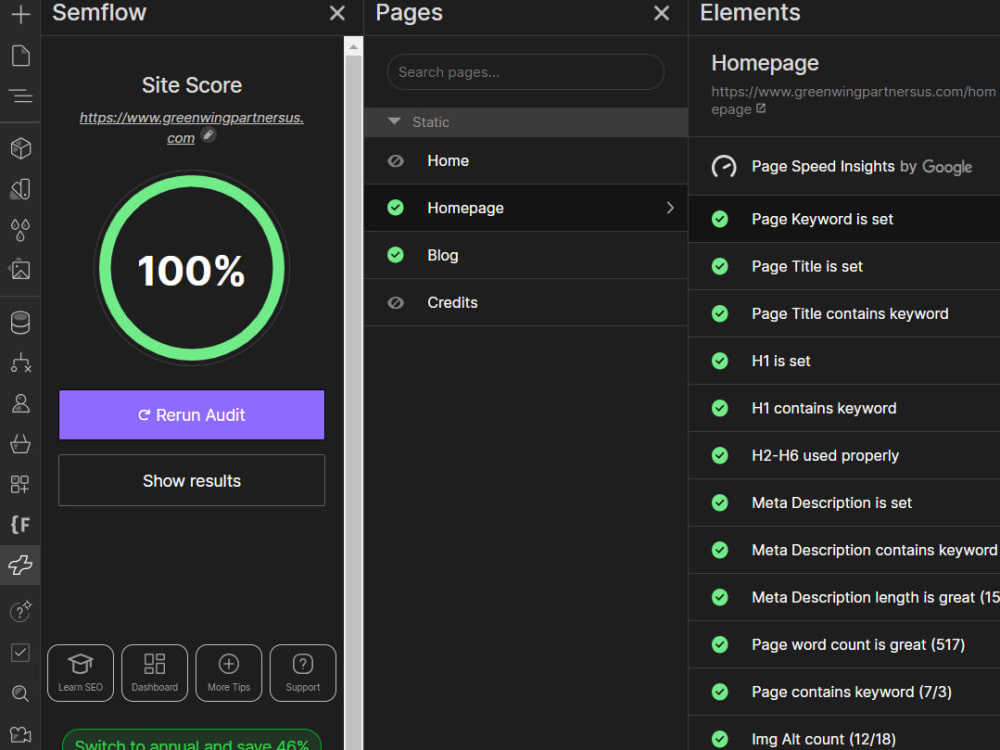Viewport: 1000px width, 750px height.
Task: Open the Apps grid-plus icon
Action: 20,484
